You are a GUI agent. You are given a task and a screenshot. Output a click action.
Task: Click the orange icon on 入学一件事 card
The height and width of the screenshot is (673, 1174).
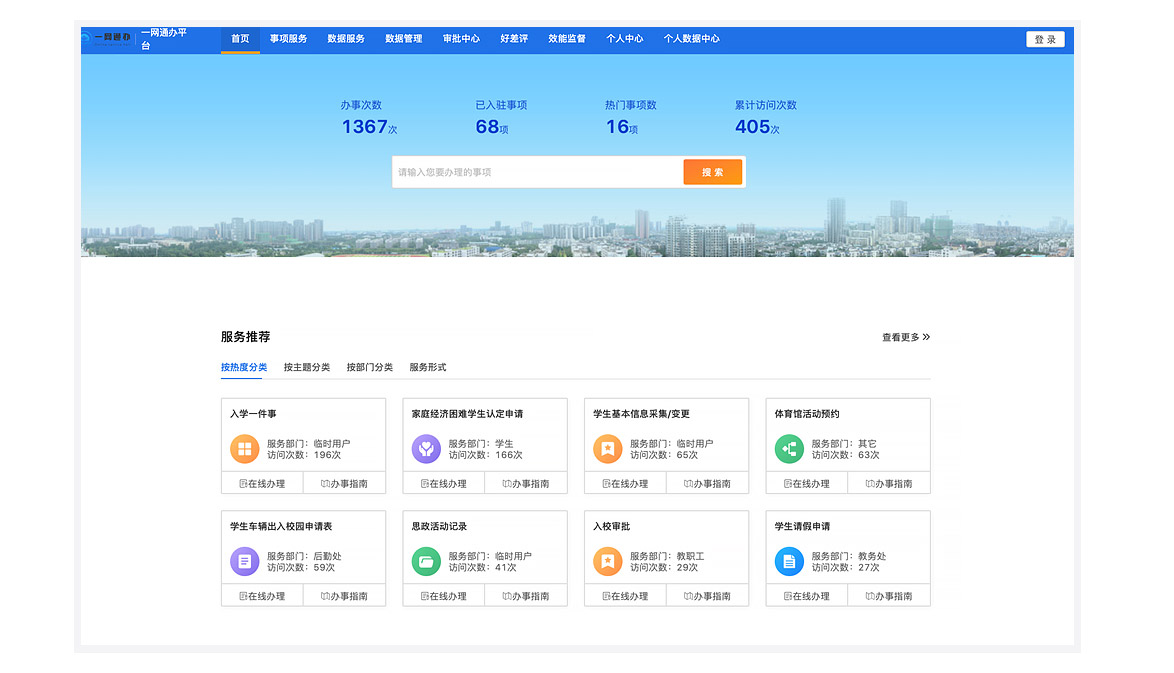(244, 449)
